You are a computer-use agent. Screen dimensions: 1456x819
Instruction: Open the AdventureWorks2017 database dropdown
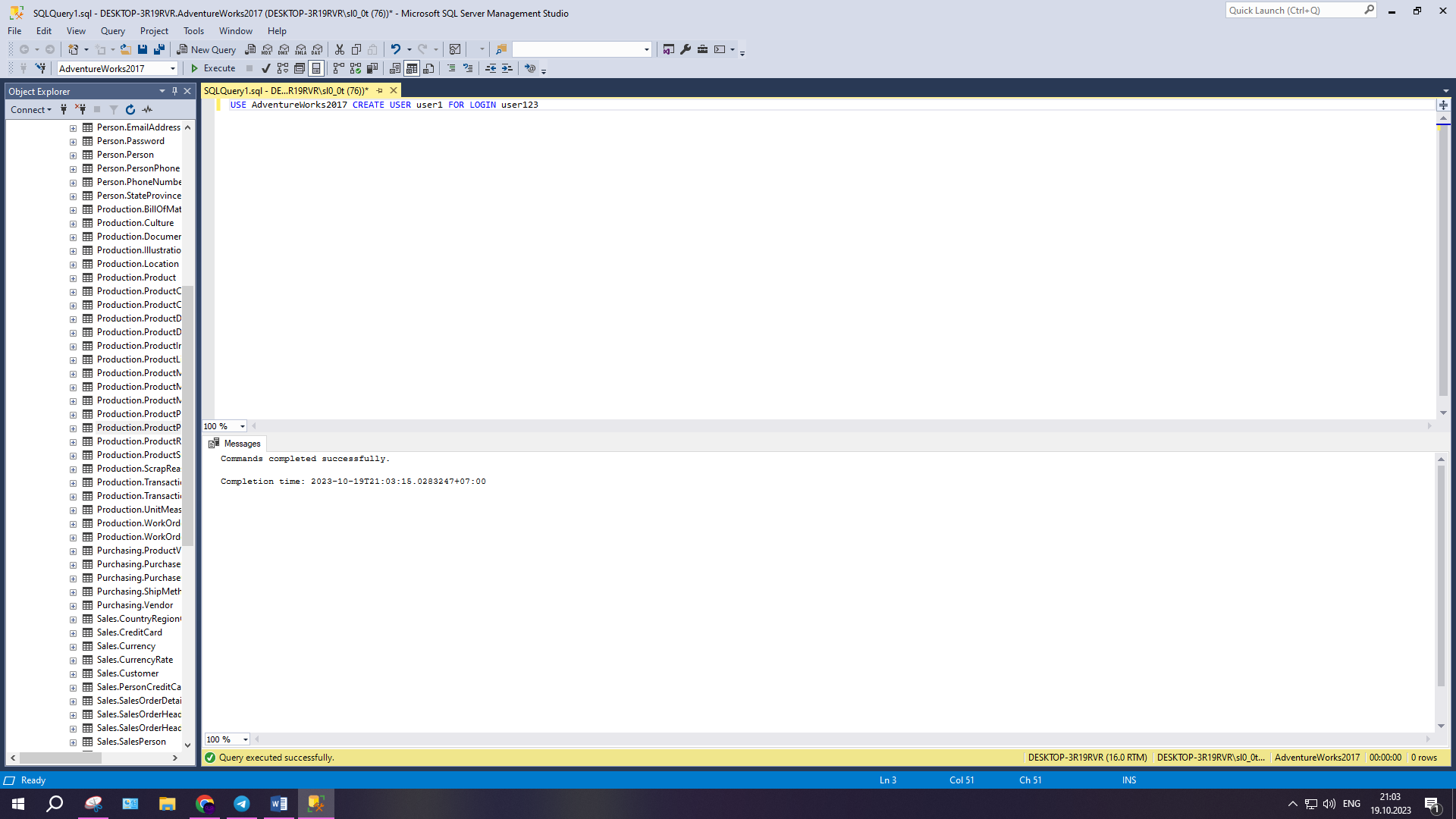tap(173, 69)
